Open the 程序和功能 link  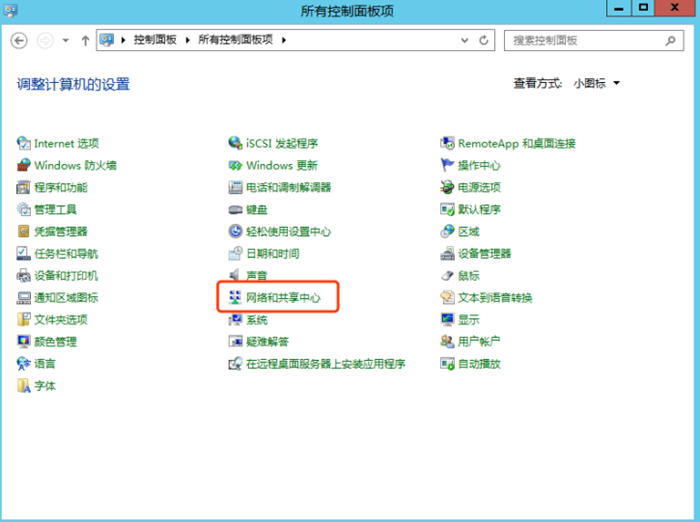(60, 188)
